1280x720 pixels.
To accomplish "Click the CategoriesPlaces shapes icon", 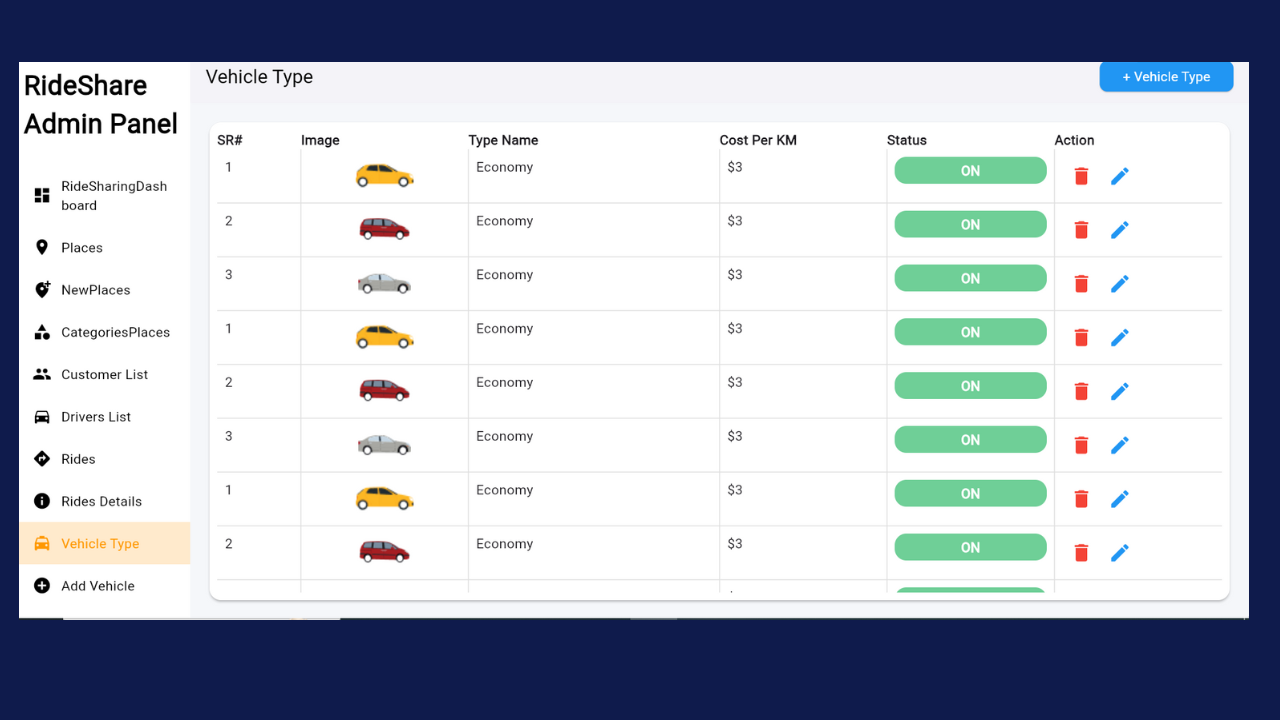I will (42, 332).
